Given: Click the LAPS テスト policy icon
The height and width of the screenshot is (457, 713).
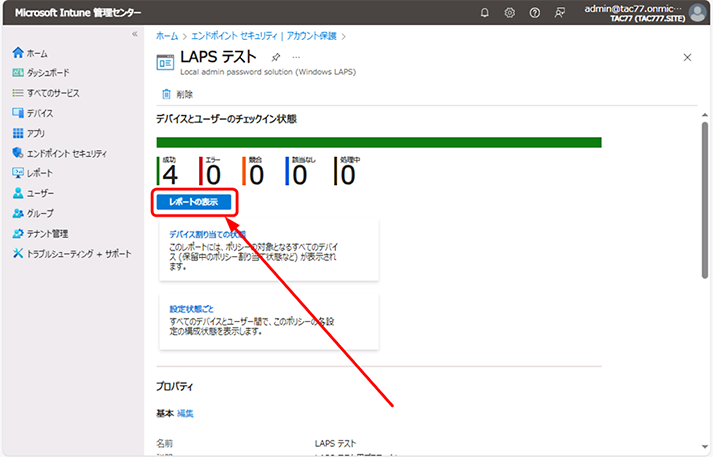Looking at the screenshot, I should 165,62.
